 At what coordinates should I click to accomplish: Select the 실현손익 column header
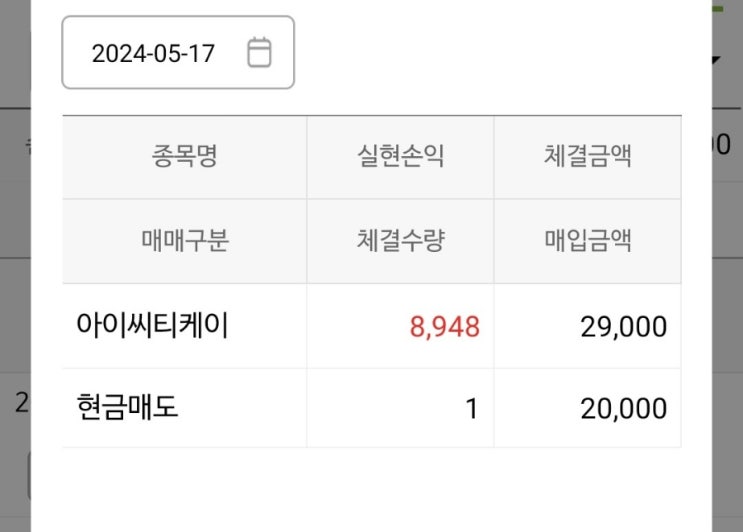point(400,157)
